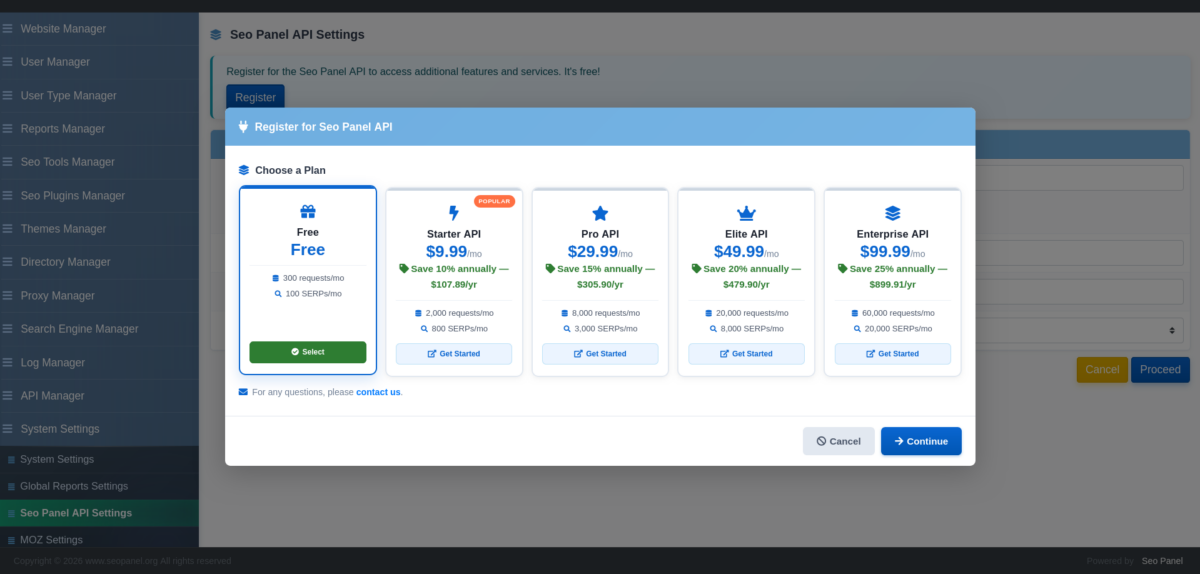Expand Directory Manager in the sidebar
The width and height of the screenshot is (1200, 574).
tap(99, 262)
